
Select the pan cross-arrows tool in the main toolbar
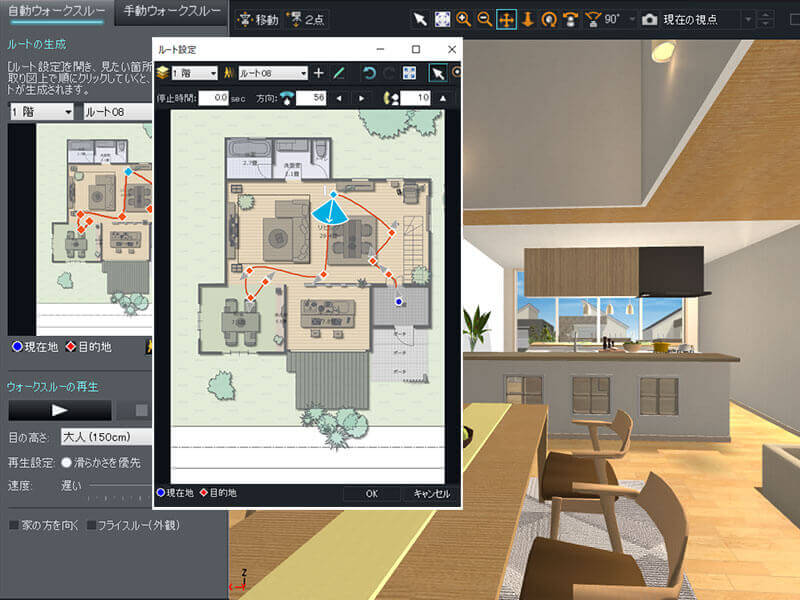[x=506, y=19]
